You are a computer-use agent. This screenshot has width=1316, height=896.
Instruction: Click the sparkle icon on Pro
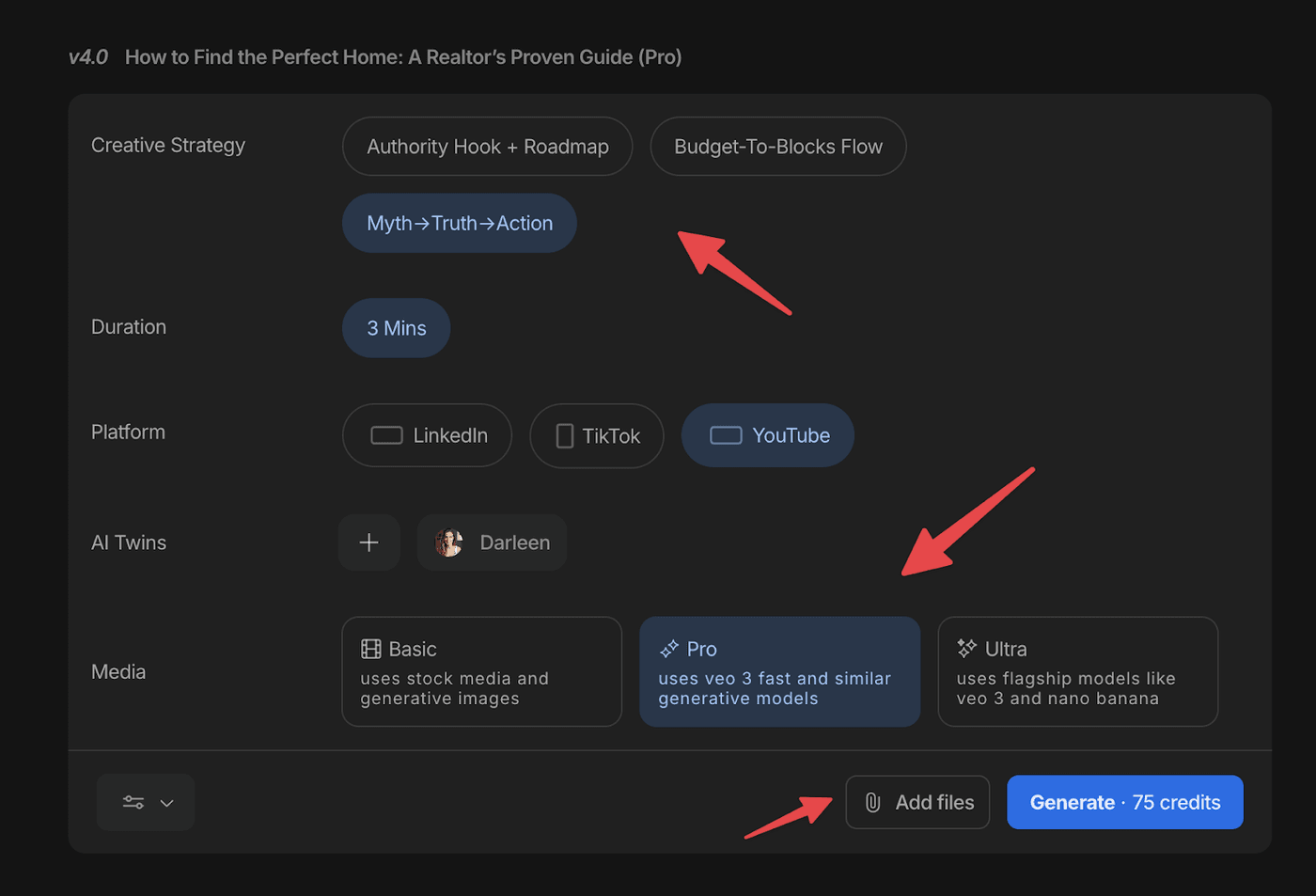click(x=669, y=649)
